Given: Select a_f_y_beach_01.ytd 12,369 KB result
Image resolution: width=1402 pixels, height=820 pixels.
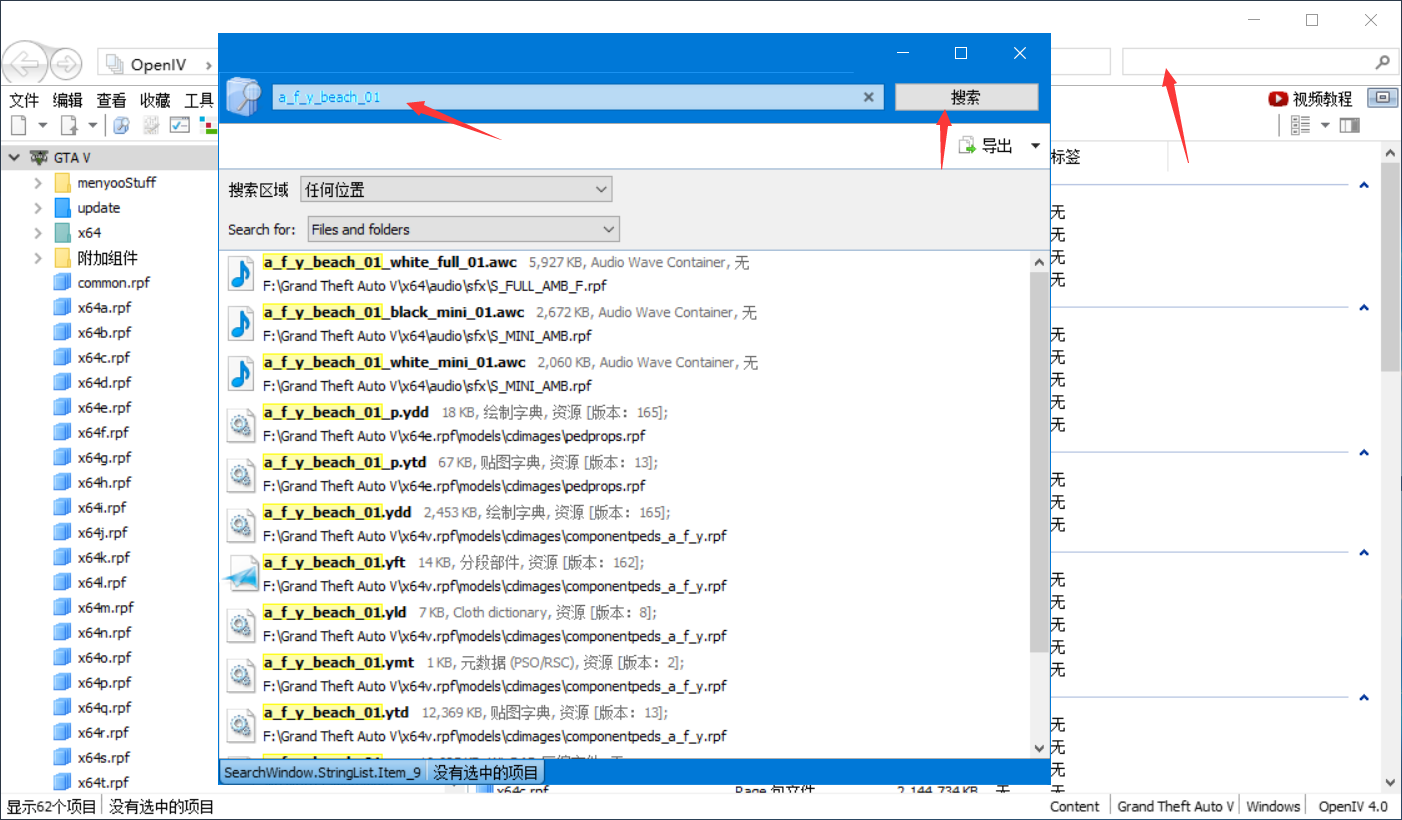Looking at the screenshot, I should point(625,724).
